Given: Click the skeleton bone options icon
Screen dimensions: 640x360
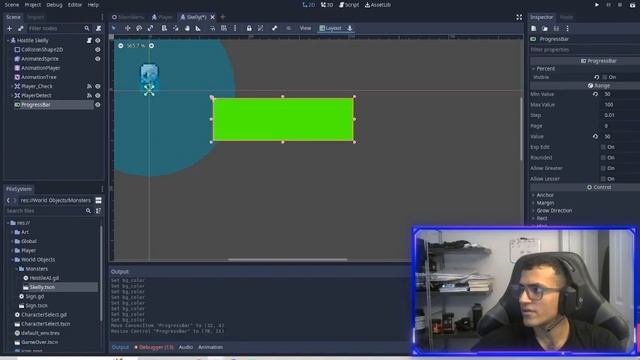Looking at the screenshot, I should (274, 28).
